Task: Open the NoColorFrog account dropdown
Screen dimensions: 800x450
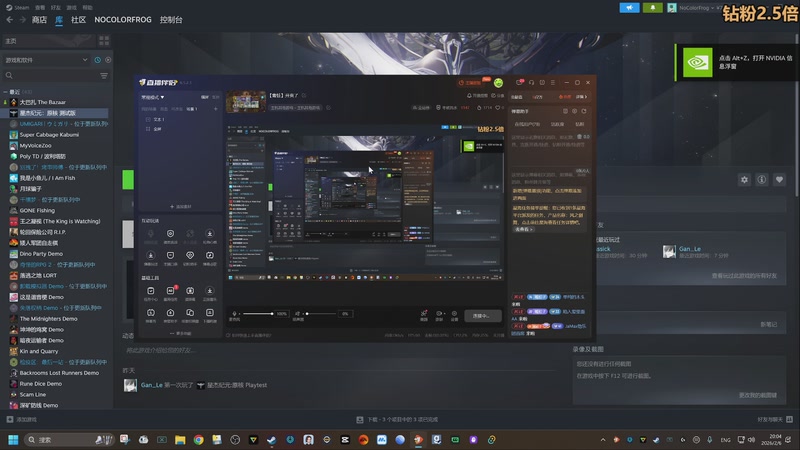Action: (696, 8)
